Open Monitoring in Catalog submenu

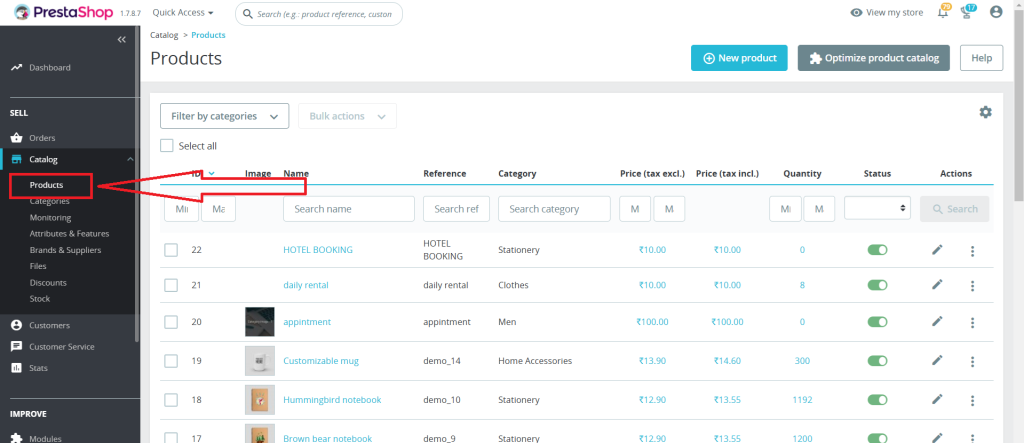(x=50, y=218)
